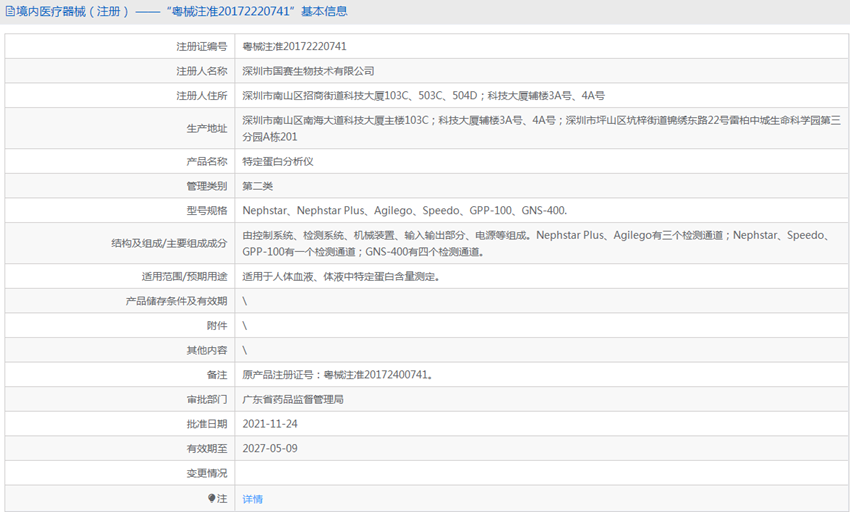Select the remark 原产品注册证号：粤械注准20172400741
Viewport: 850px width, 512px height.
click(x=337, y=375)
